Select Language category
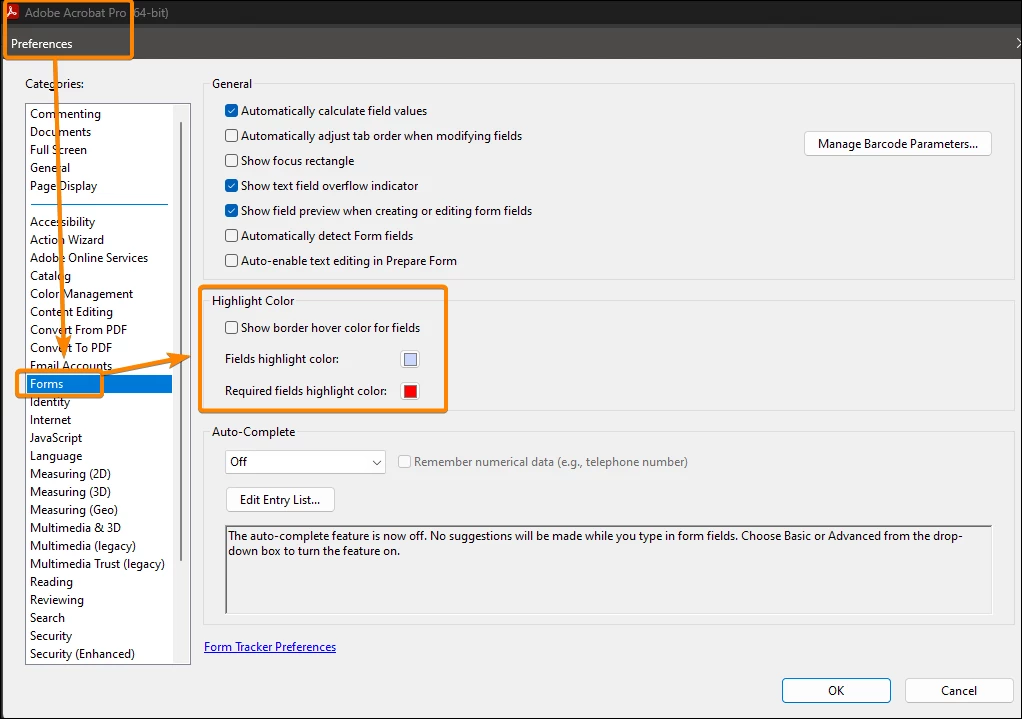The width and height of the screenshot is (1022, 719). [56, 456]
